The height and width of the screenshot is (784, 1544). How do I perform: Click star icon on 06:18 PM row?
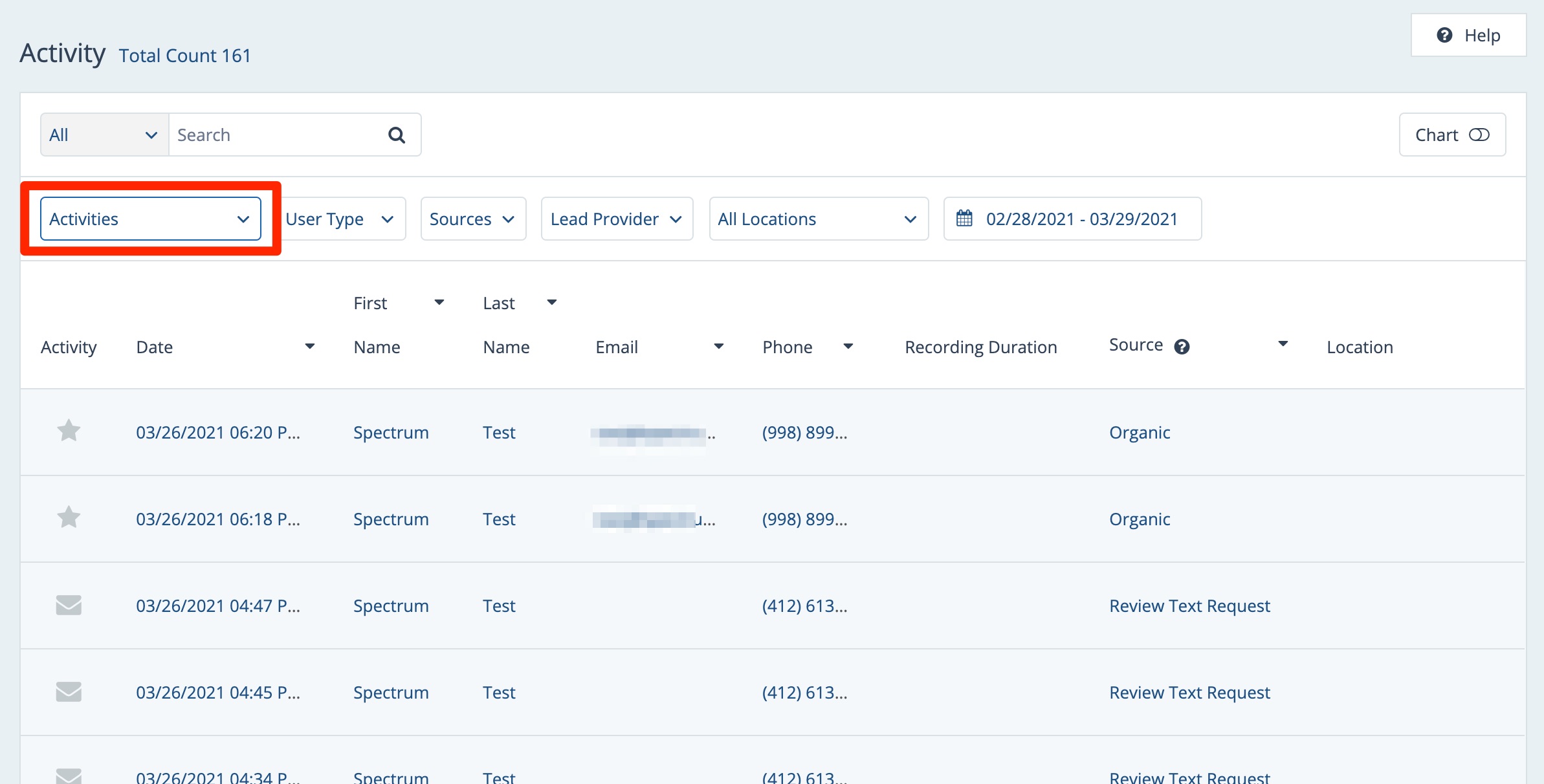tap(69, 517)
